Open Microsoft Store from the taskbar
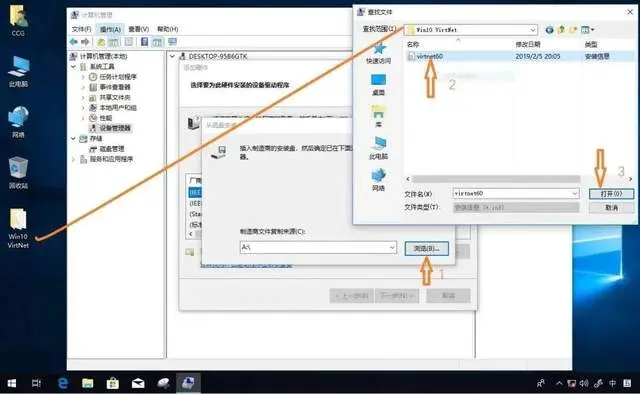This screenshot has height=394, width=640. [113, 383]
